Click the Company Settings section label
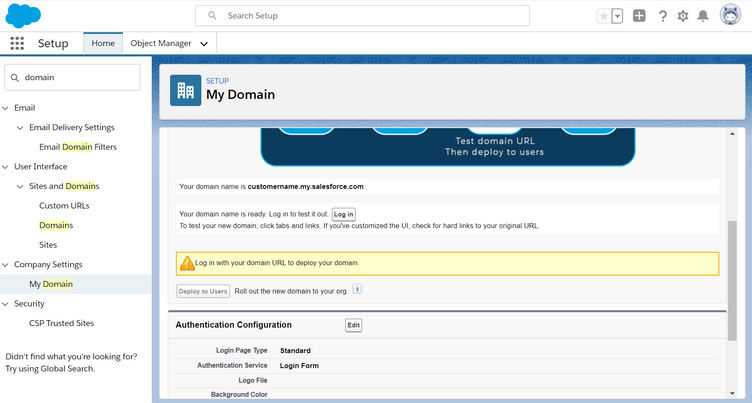Image resolution: width=752 pixels, height=403 pixels. tap(48, 264)
